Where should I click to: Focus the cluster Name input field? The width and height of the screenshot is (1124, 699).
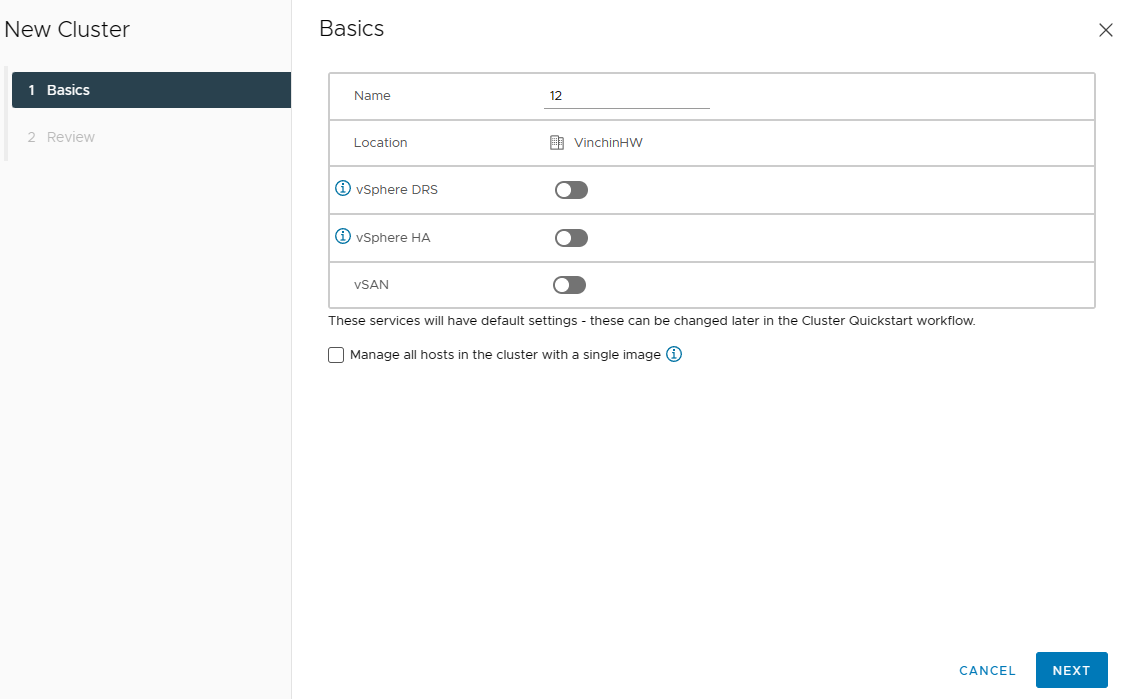click(627, 96)
